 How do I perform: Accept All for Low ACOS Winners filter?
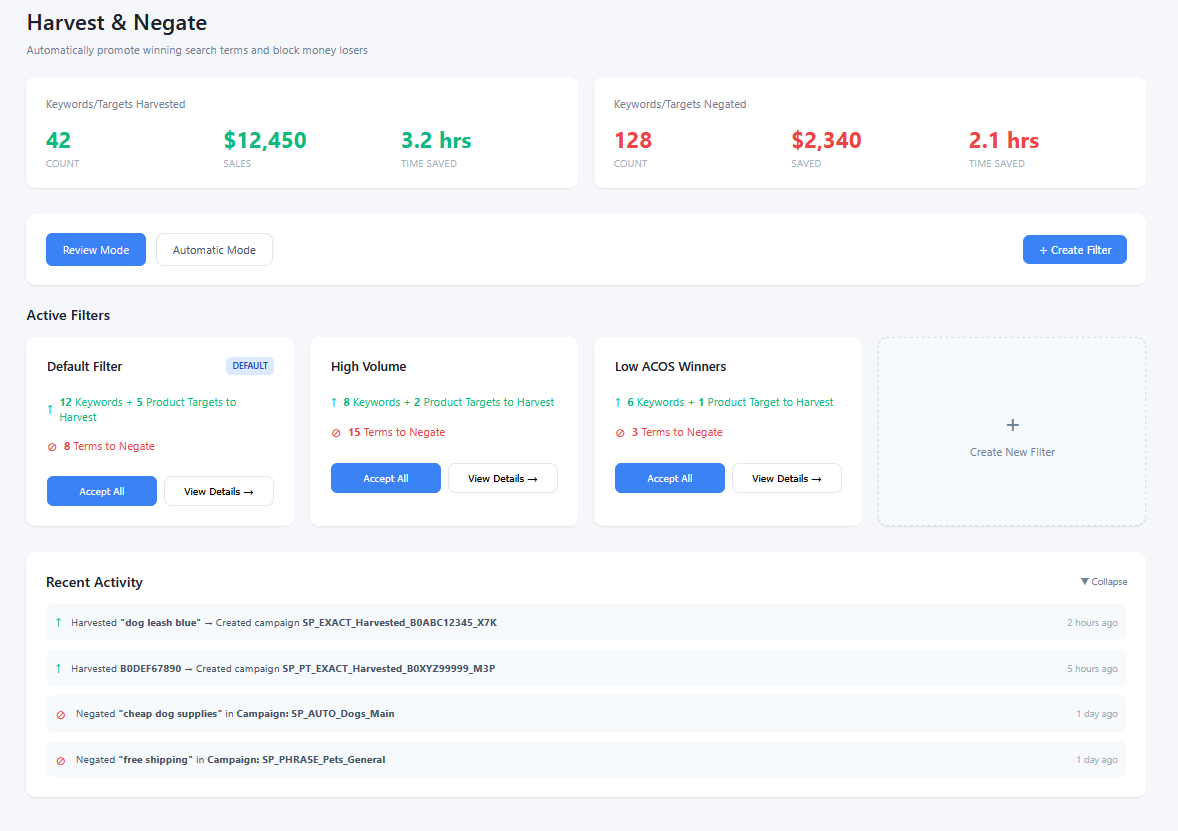(x=669, y=478)
